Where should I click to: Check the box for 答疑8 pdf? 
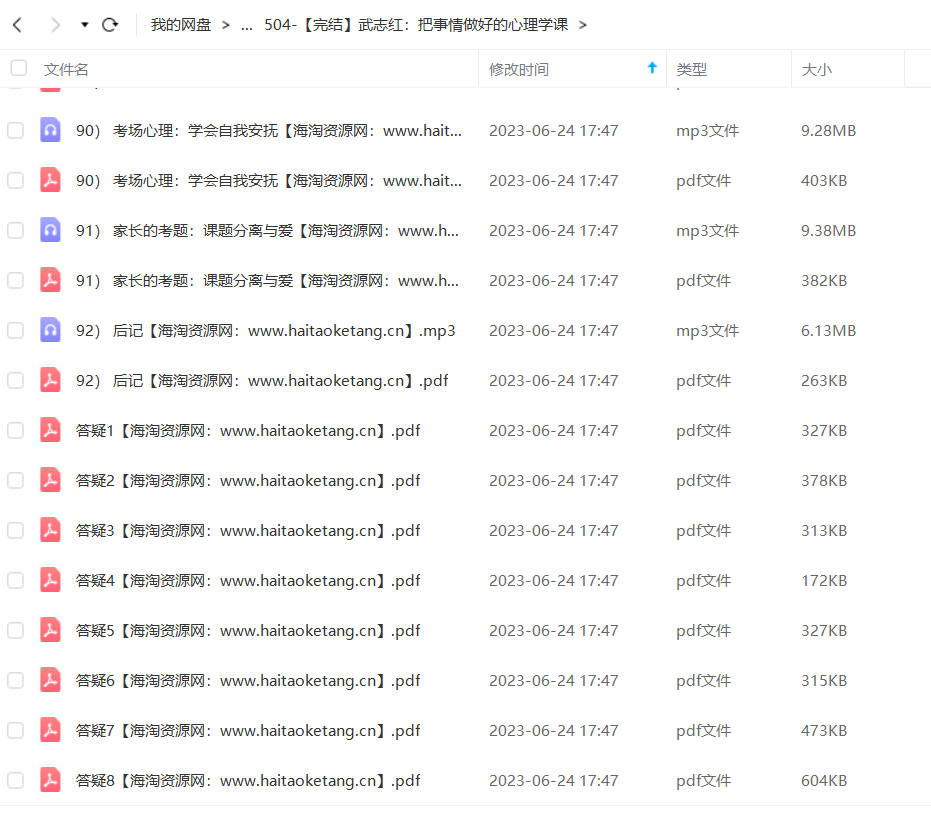coord(15,780)
